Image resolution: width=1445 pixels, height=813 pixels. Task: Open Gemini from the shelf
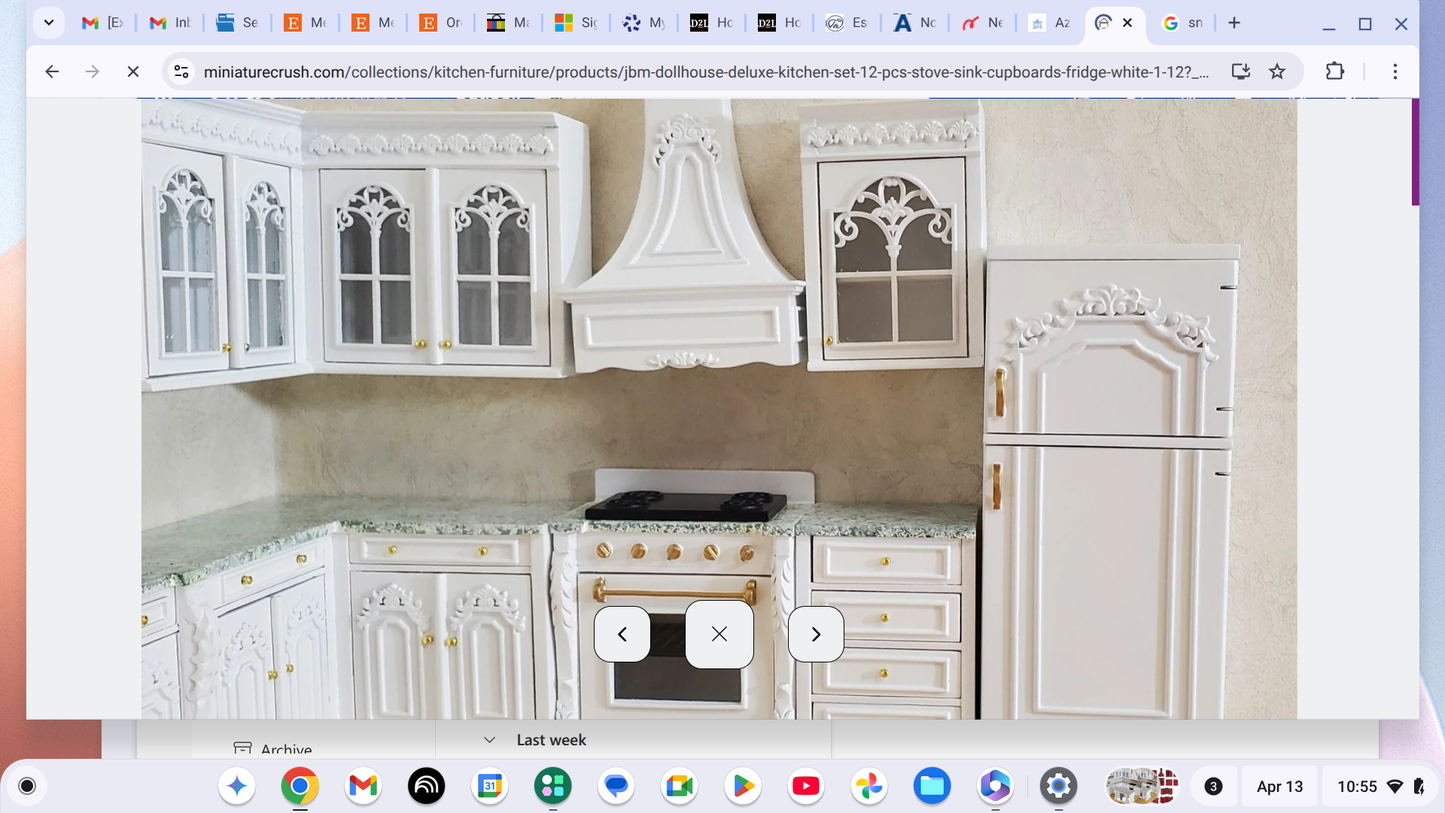point(237,786)
